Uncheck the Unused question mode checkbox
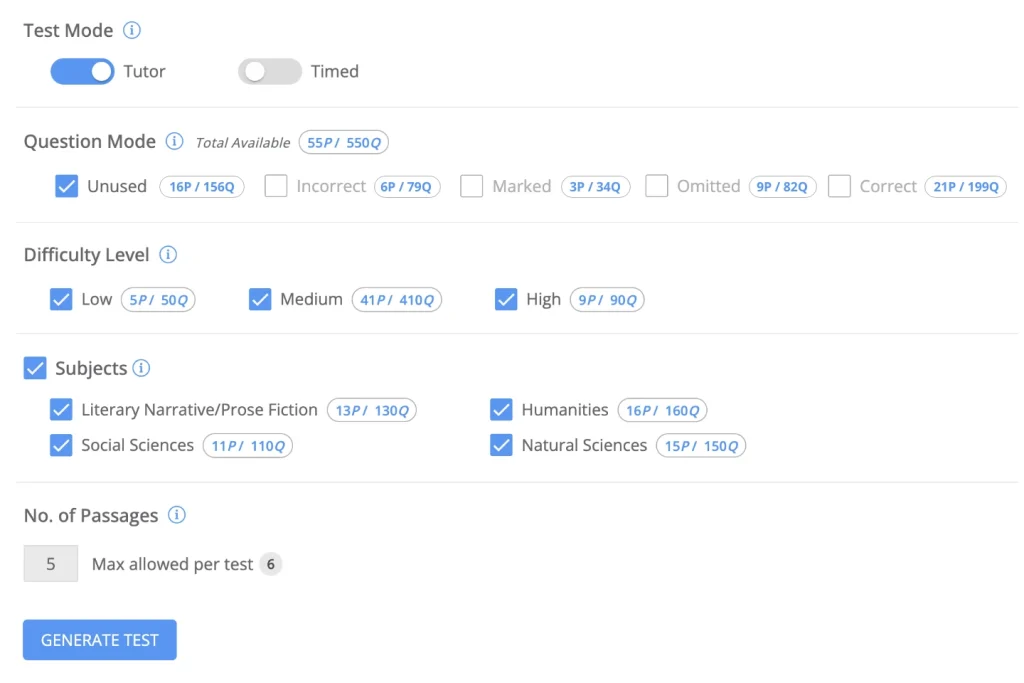Image resolution: width=1024 pixels, height=683 pixels. (67, 186)
